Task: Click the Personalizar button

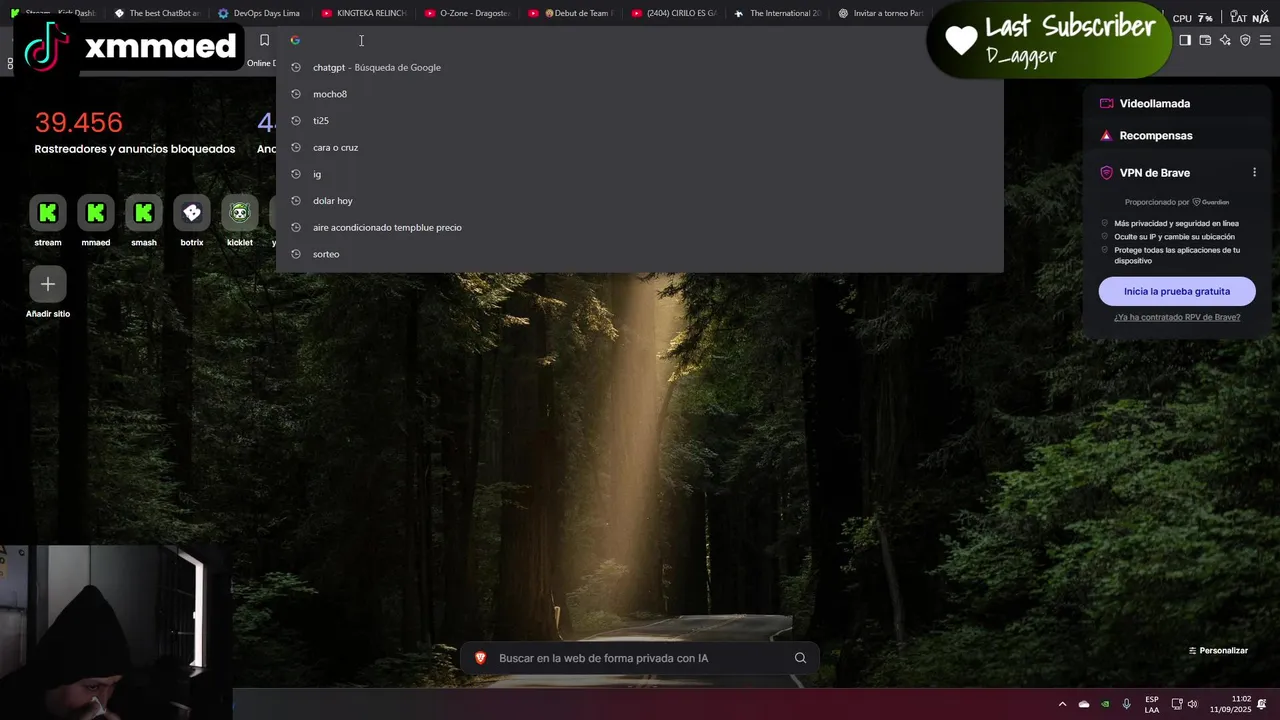Action: (x=1218, y=651)
